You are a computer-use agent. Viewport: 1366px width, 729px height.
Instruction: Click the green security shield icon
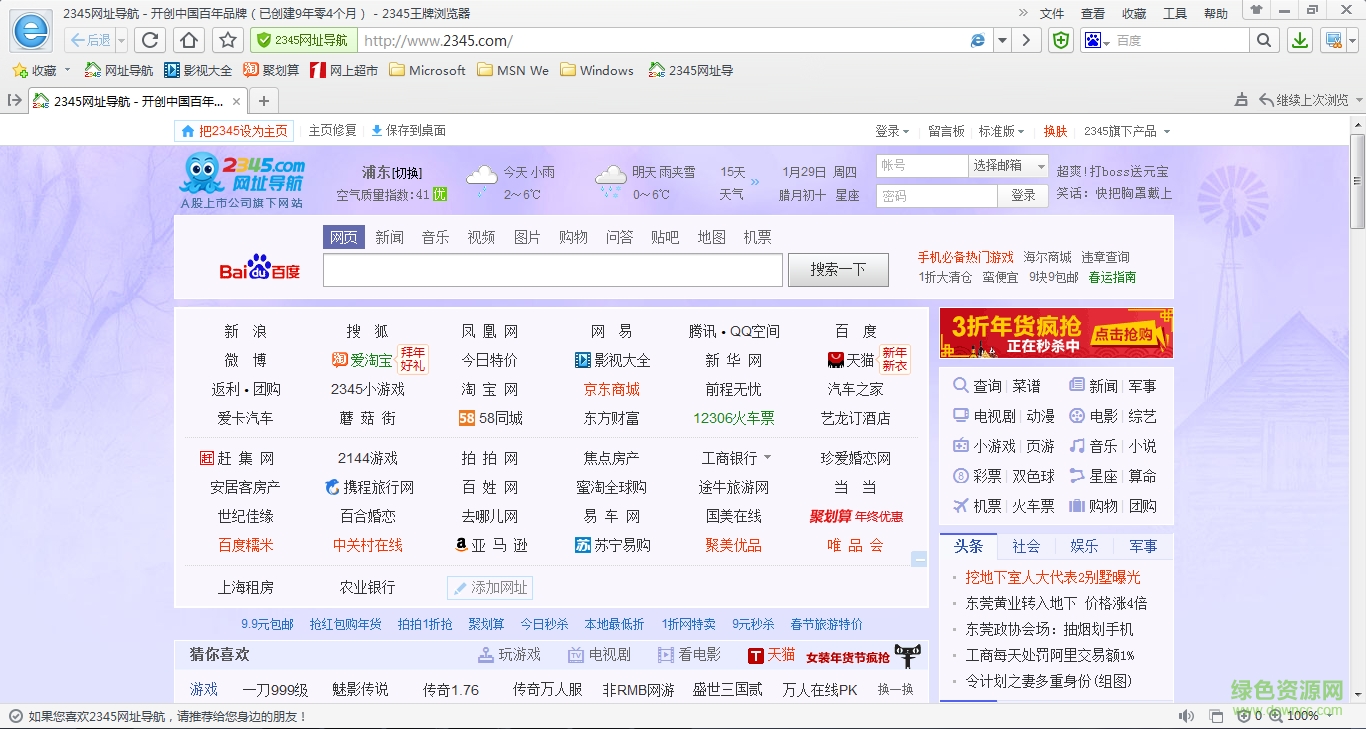click(1060, 40)
